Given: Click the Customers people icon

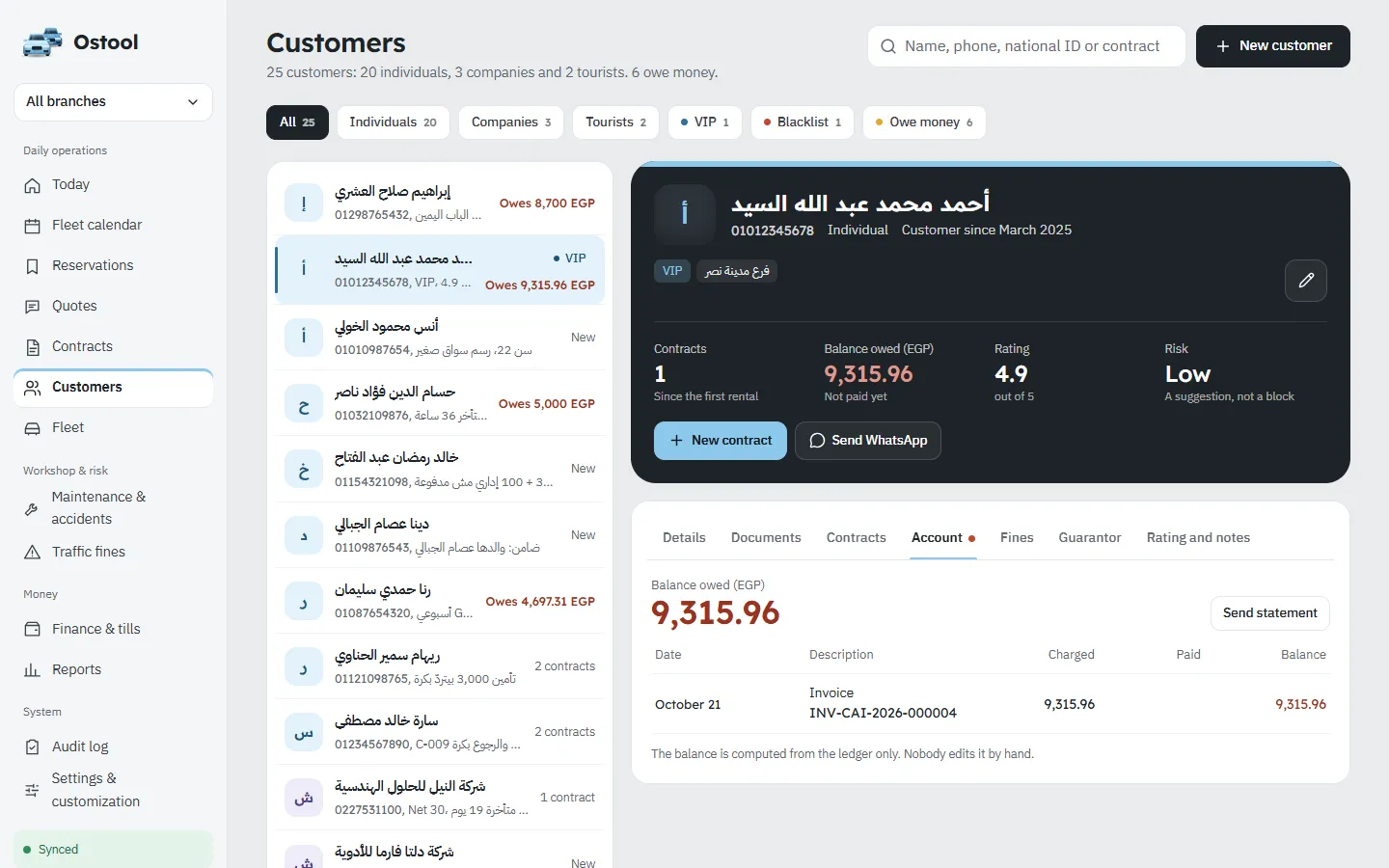Looking at the screenshot, I should coord(33,388).
